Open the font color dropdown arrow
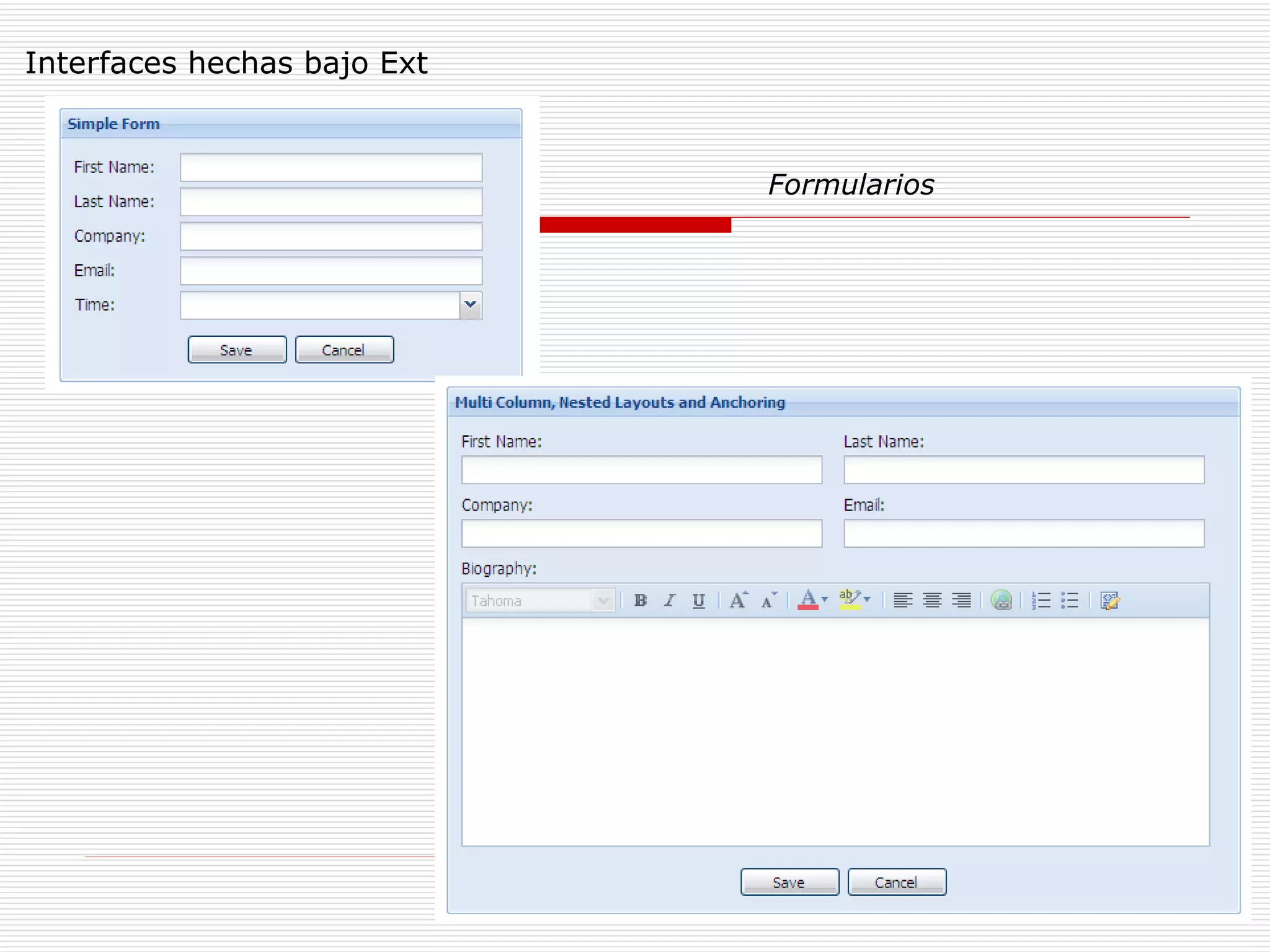This screenshot has height=952, width=1270. click(825, 599)
